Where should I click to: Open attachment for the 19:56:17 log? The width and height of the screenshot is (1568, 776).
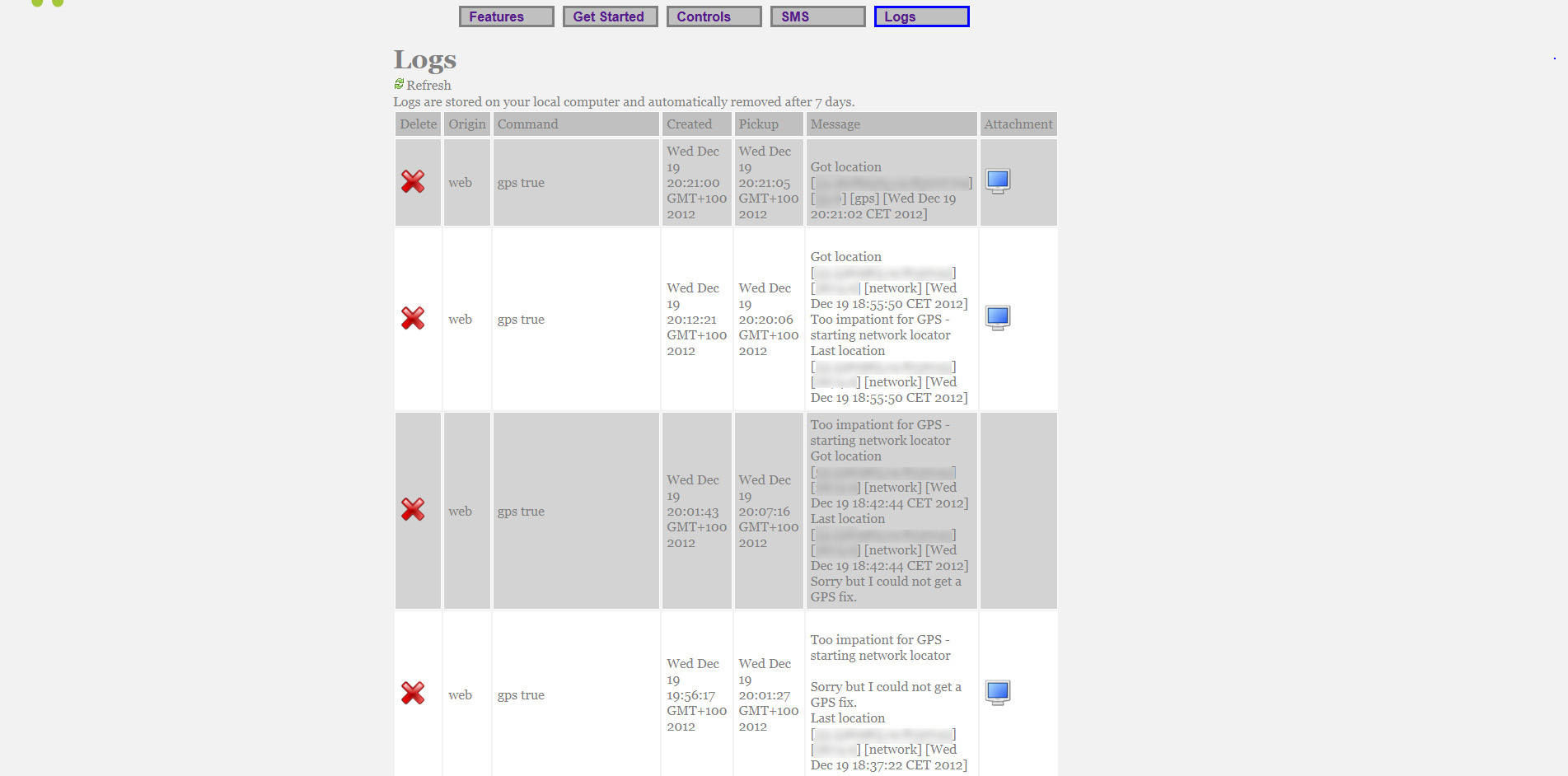point(998,693)
